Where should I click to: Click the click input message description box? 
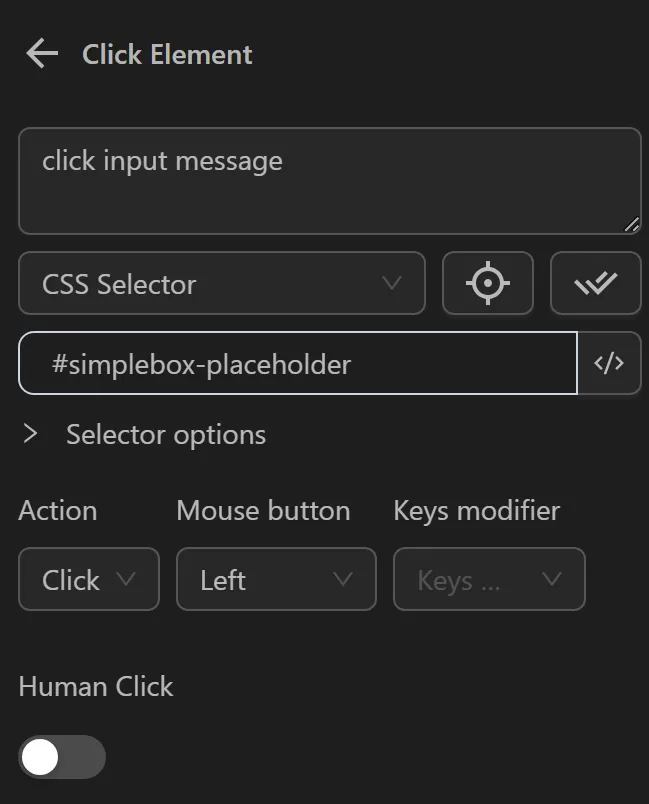click(328, 180)
